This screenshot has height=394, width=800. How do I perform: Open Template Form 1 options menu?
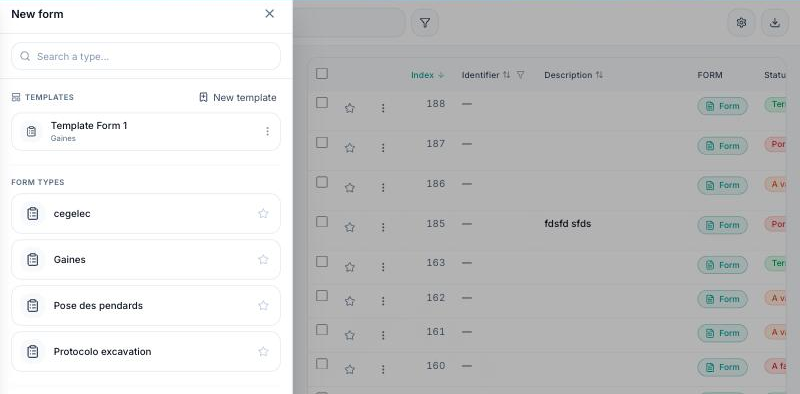tap(267, 132)
